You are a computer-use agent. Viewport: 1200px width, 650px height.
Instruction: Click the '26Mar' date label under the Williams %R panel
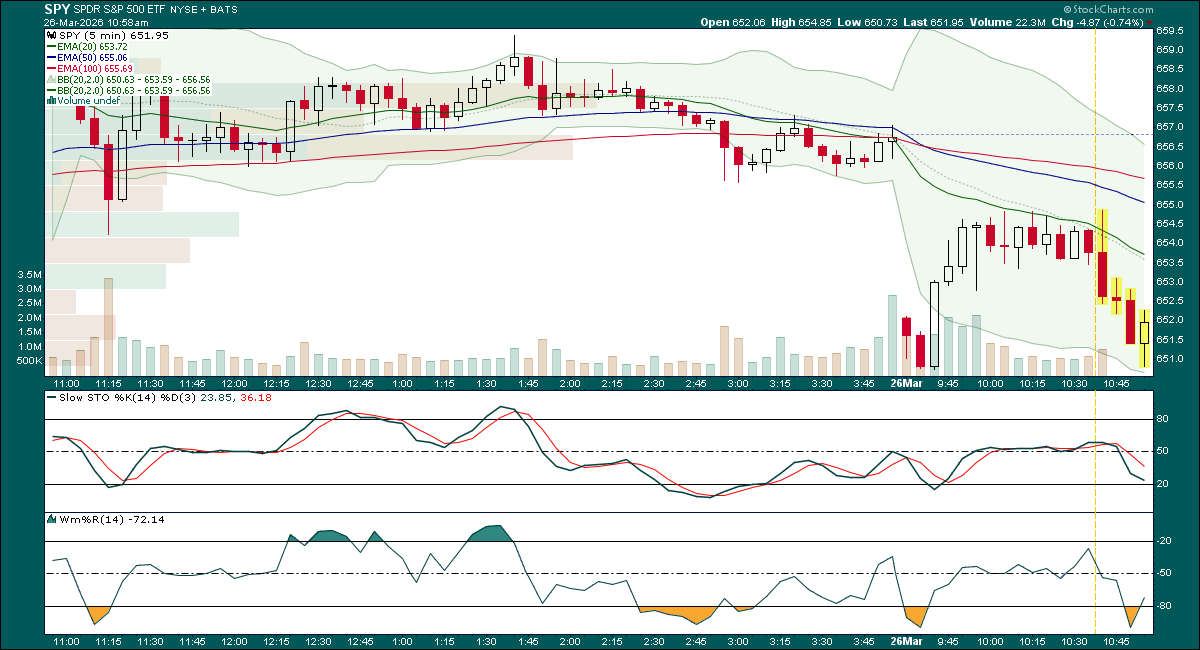pyautogui.click(x=905, y=640)
